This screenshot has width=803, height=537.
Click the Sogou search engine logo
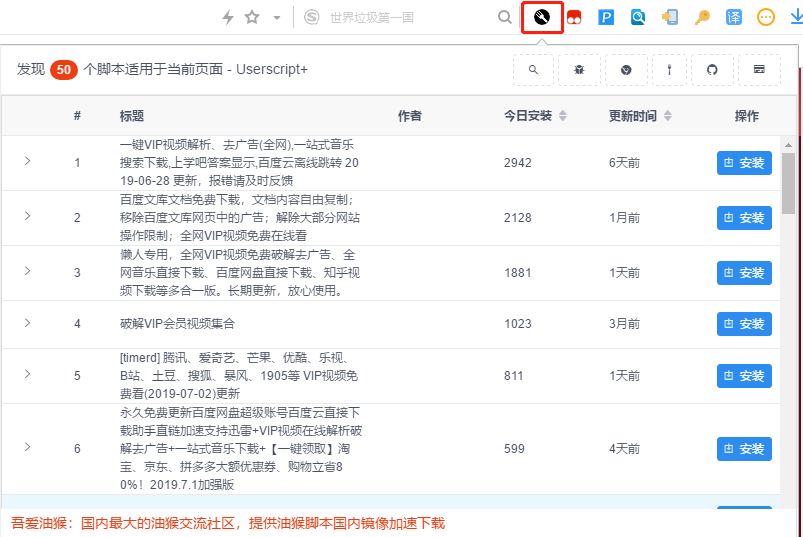311,17
